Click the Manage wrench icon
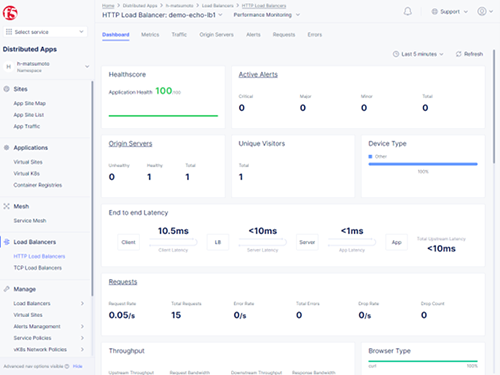The width and height of the screenshot is (500, 375). click(x=6, y=289)
